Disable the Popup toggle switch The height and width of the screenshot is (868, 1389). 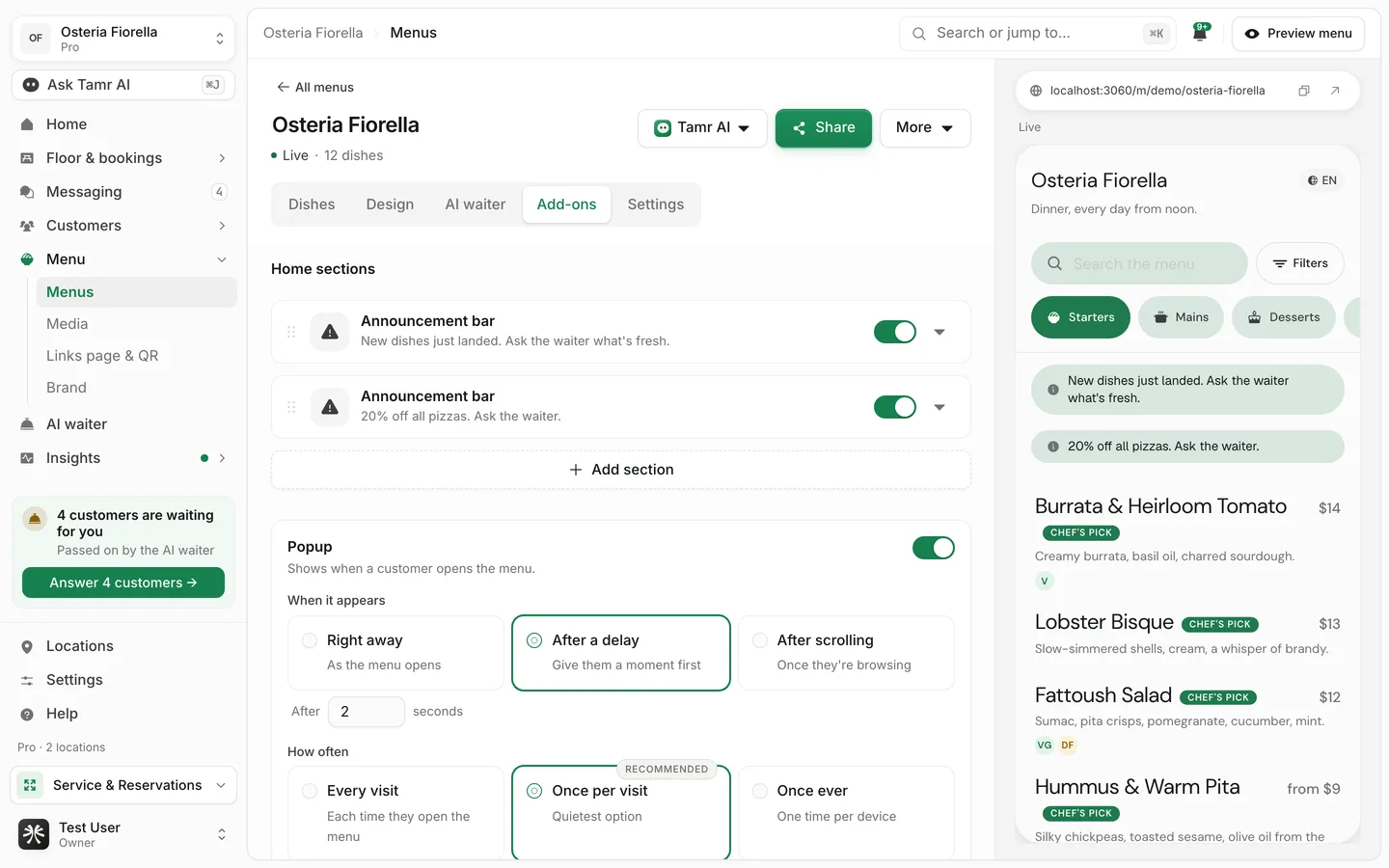tap(934, 548)
